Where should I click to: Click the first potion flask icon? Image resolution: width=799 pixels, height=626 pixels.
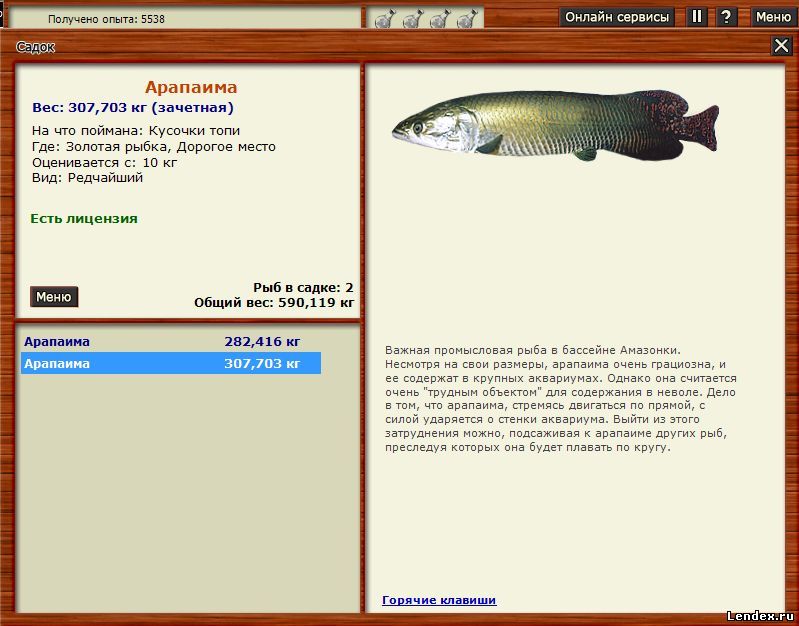point(385,18)
